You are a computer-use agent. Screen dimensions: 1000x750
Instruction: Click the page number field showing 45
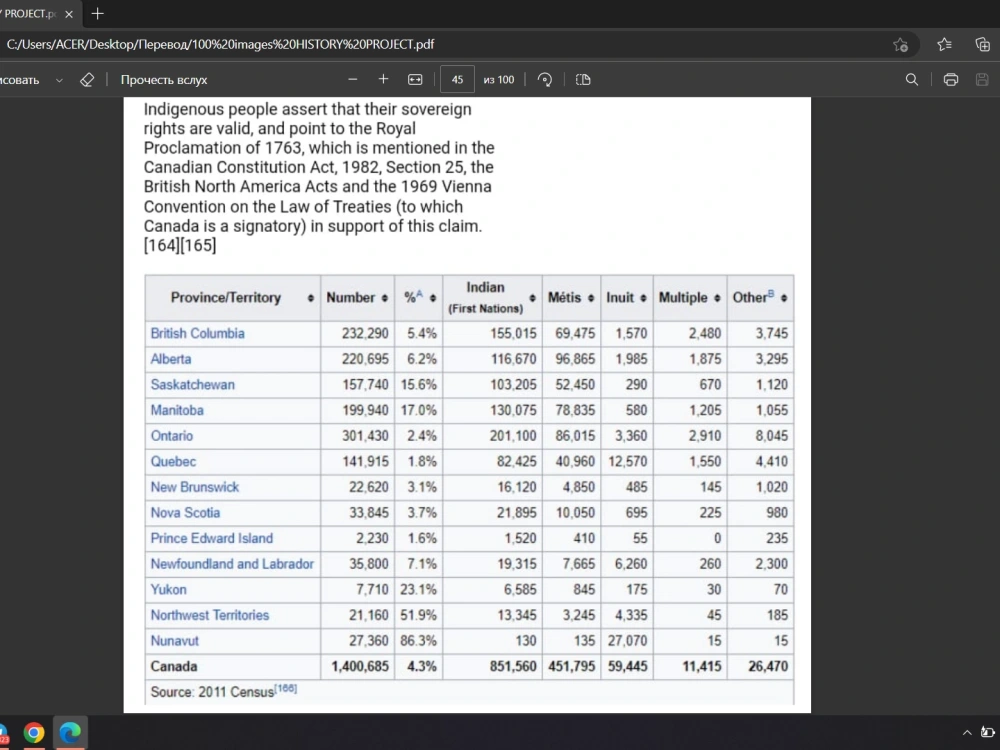(x=457, y=80)
